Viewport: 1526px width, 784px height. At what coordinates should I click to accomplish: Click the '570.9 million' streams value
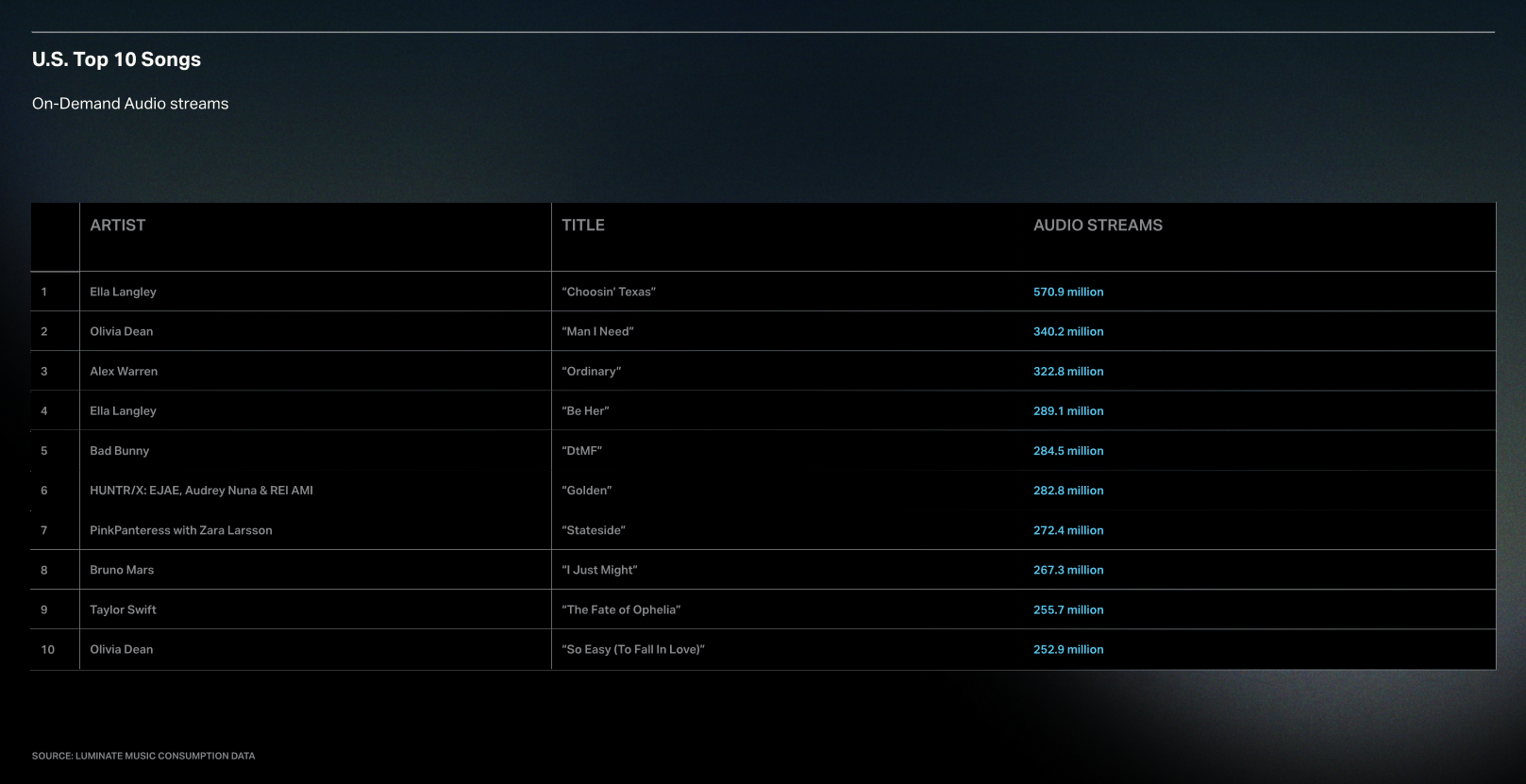(1068, 292)
